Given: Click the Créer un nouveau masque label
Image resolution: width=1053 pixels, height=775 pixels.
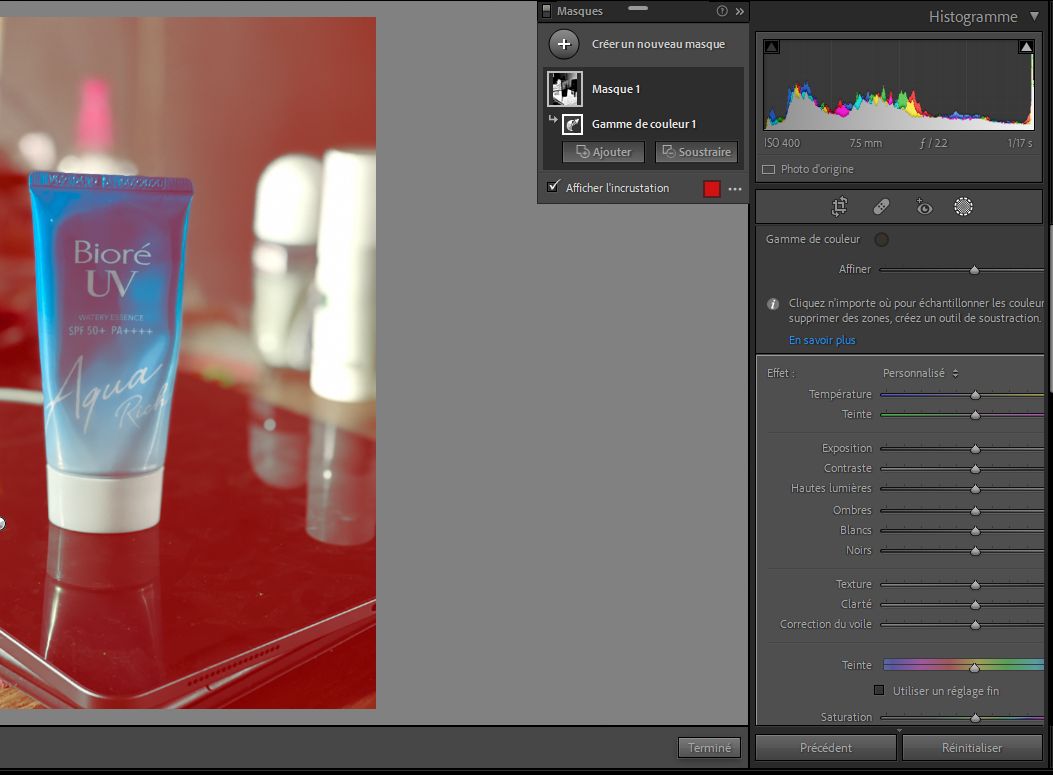Looking at the screenshot, I should [x=658, y=44].
